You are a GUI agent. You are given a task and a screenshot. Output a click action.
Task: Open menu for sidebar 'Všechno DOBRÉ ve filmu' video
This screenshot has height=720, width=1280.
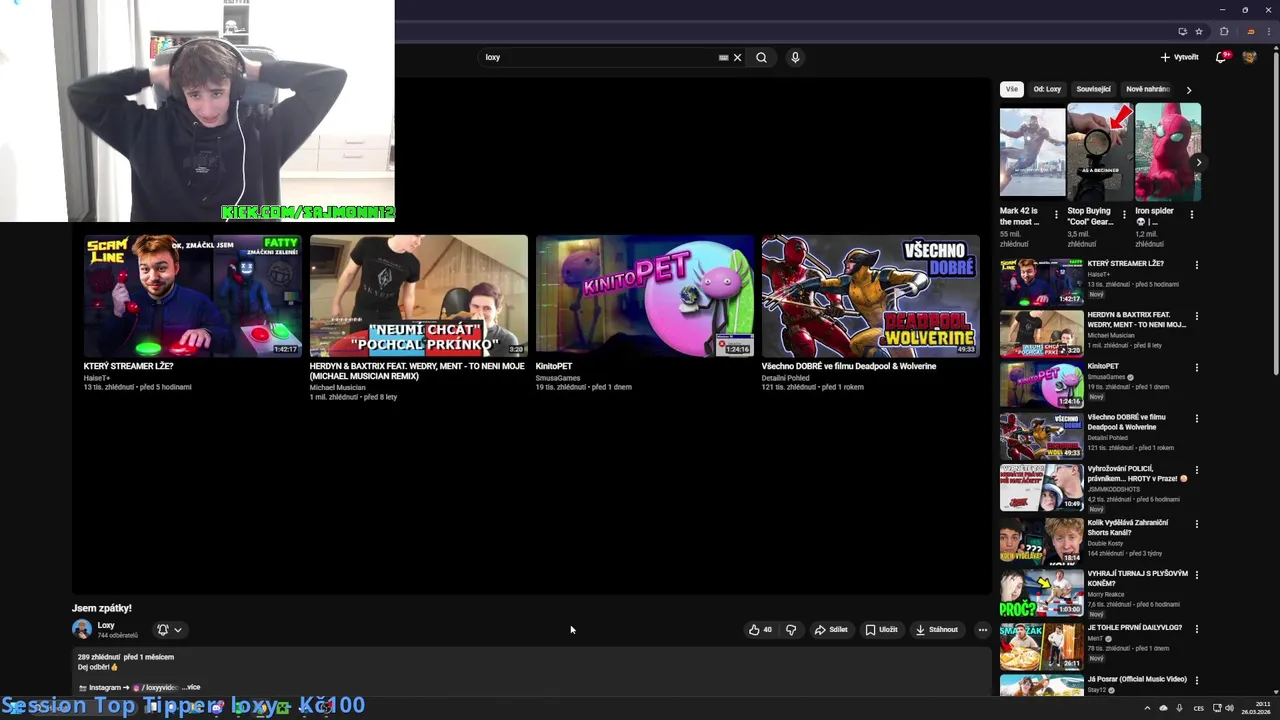point(1197,419)
